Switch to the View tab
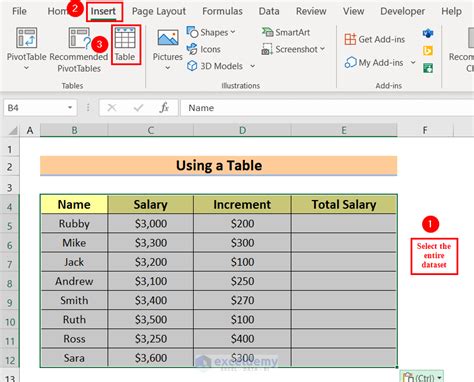 click(354, 11)
